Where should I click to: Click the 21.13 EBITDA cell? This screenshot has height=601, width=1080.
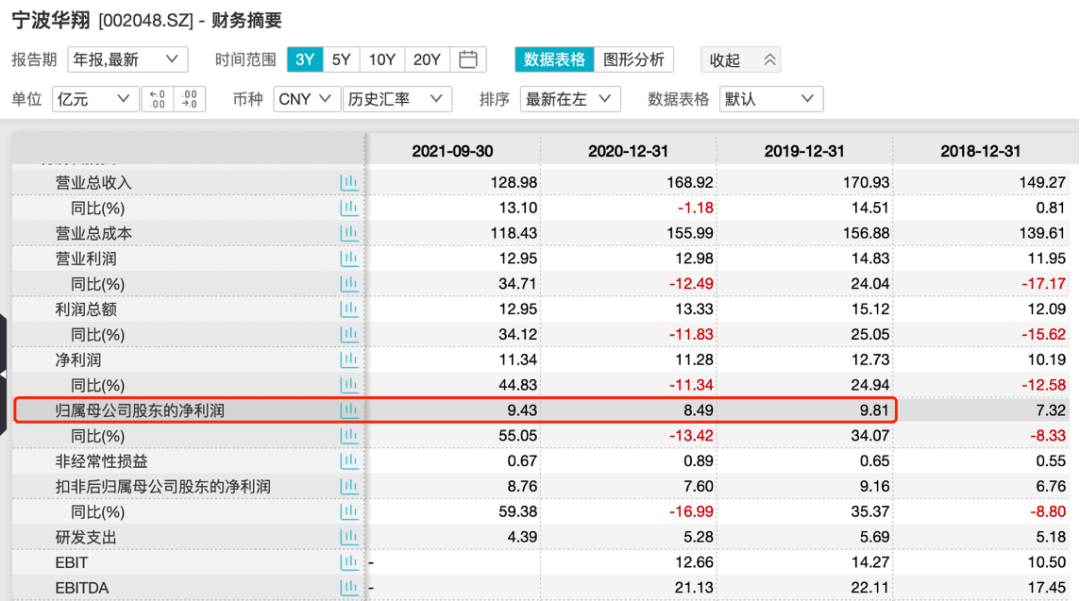694,588
